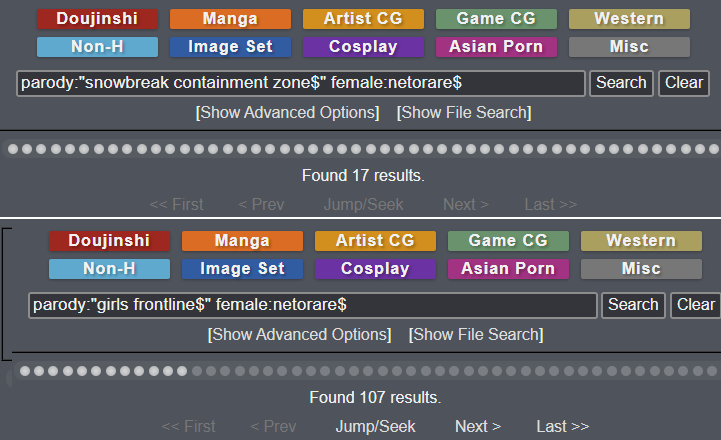Click Search beside the snowbreak containment zone query
Image resolution: width=721 pixels, height=440 pixels.
click(x=621, y=83)
